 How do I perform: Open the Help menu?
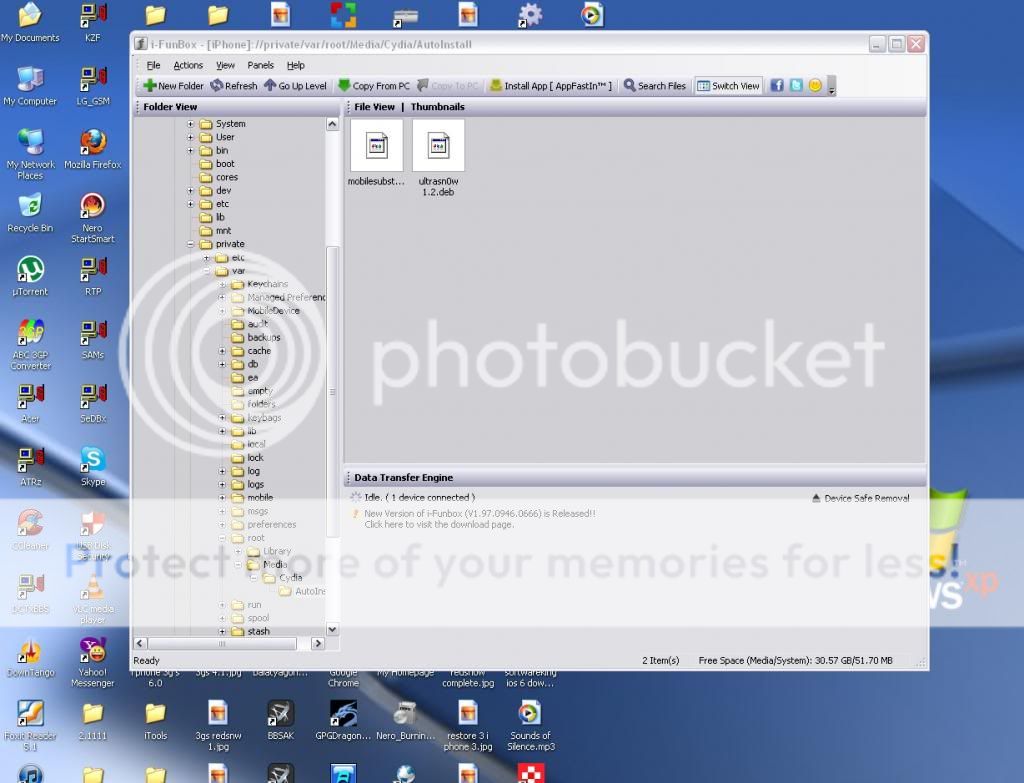[x=296, y=65]
